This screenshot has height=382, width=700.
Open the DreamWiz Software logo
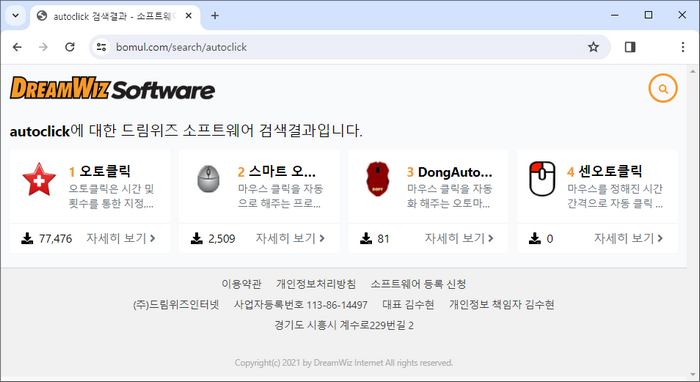coord(112,88)
